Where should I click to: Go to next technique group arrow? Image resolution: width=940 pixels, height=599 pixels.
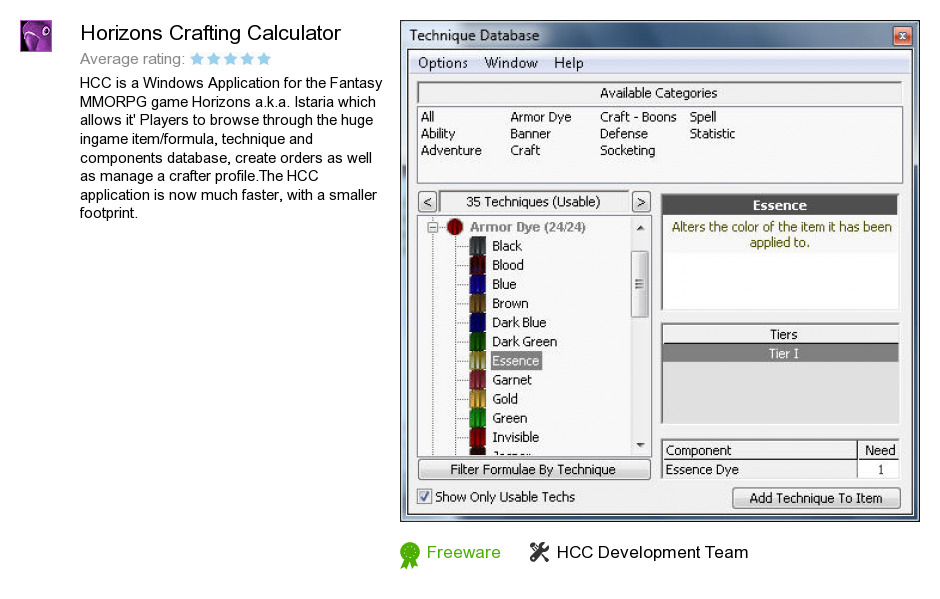pos(641,202)
